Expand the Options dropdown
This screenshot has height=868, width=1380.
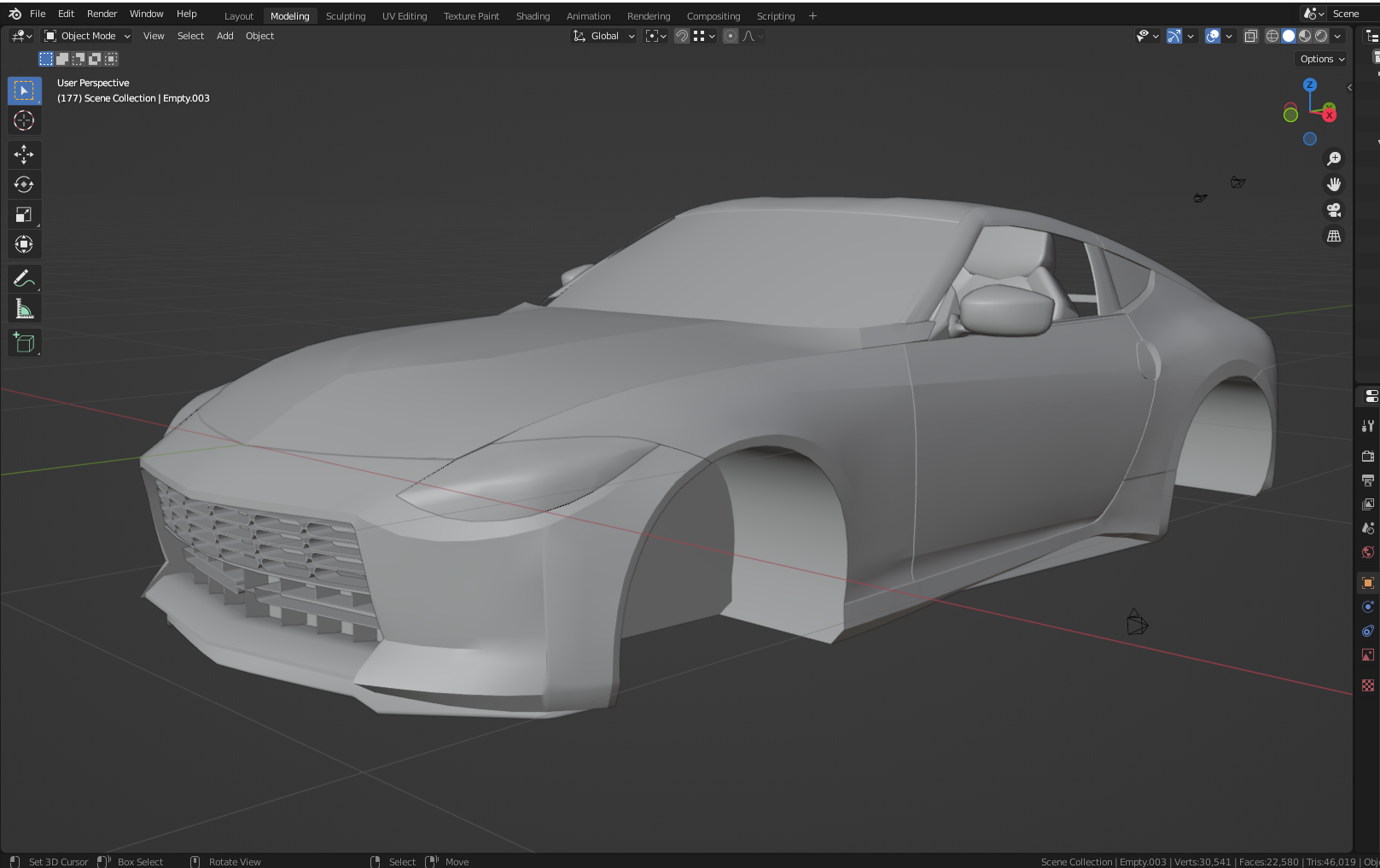pyautogui.click(x=1322, y=59)
